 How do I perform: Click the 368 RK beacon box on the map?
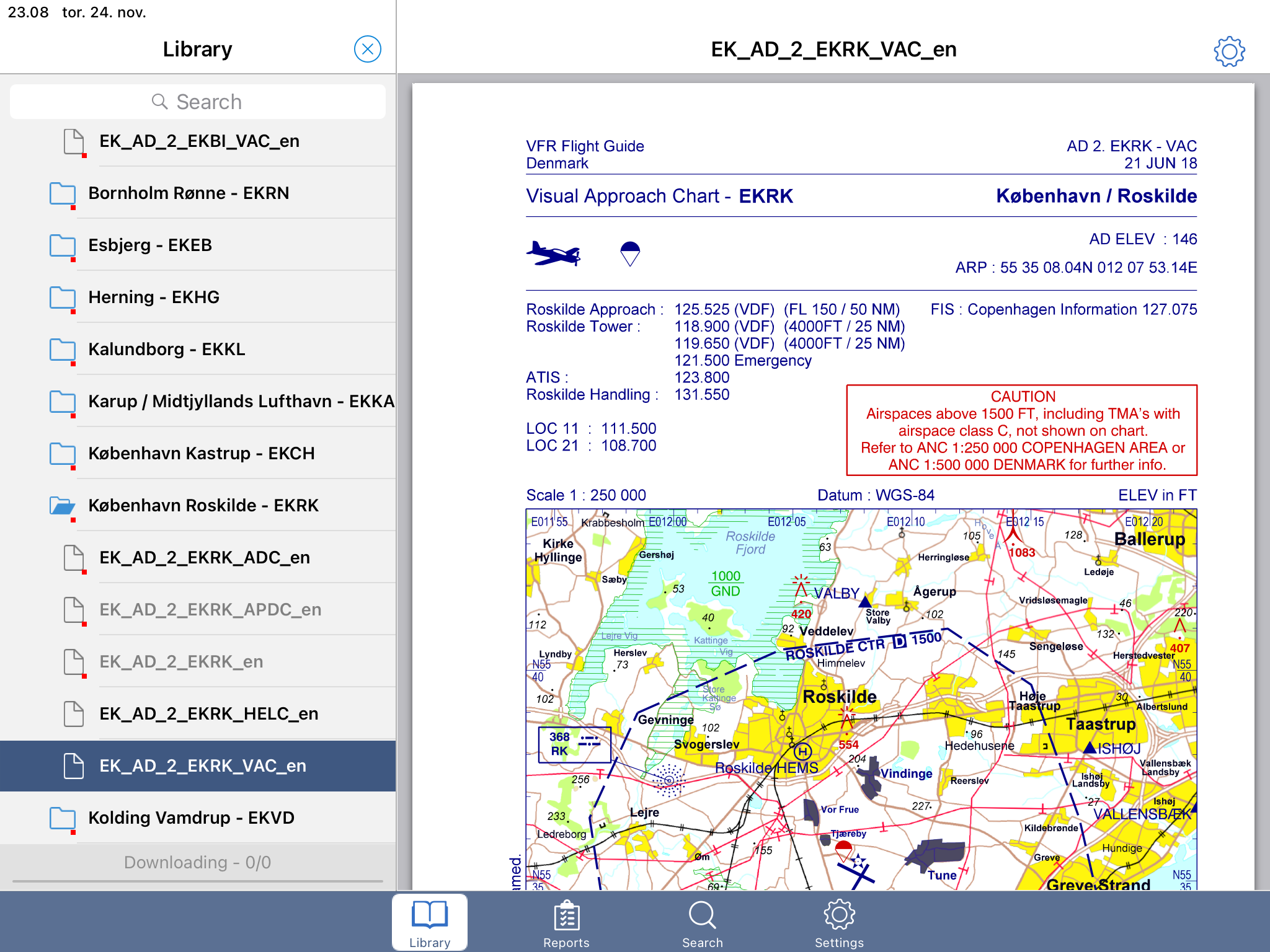(574, 744)
